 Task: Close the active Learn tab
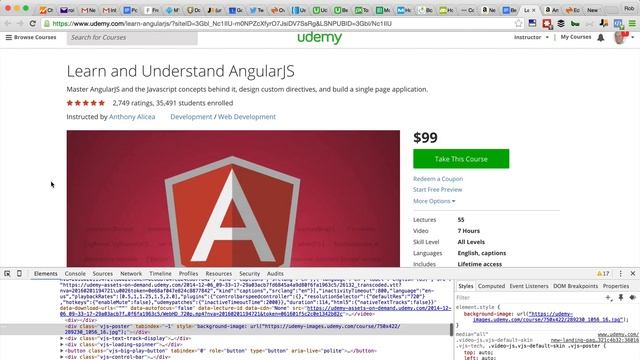pyautogui.click(x=533, y=10)
